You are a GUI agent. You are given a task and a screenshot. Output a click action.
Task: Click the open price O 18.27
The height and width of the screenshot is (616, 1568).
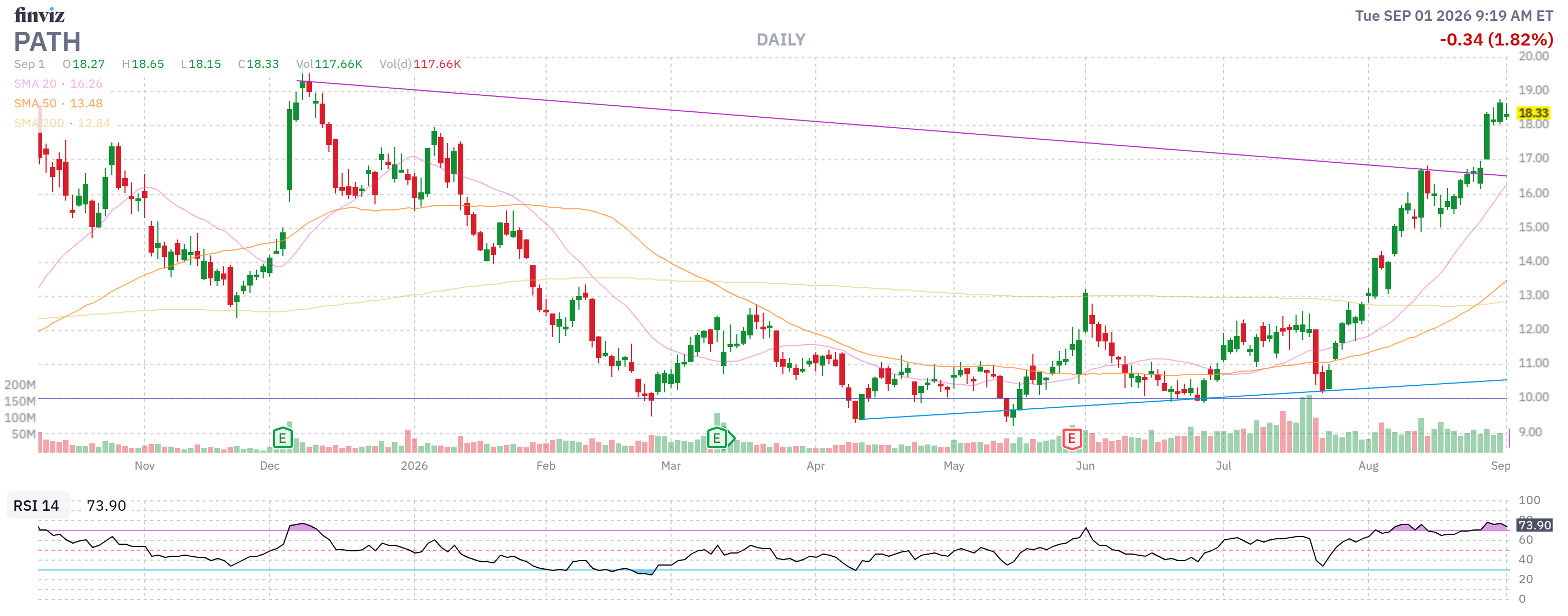(x=84, y=64)
